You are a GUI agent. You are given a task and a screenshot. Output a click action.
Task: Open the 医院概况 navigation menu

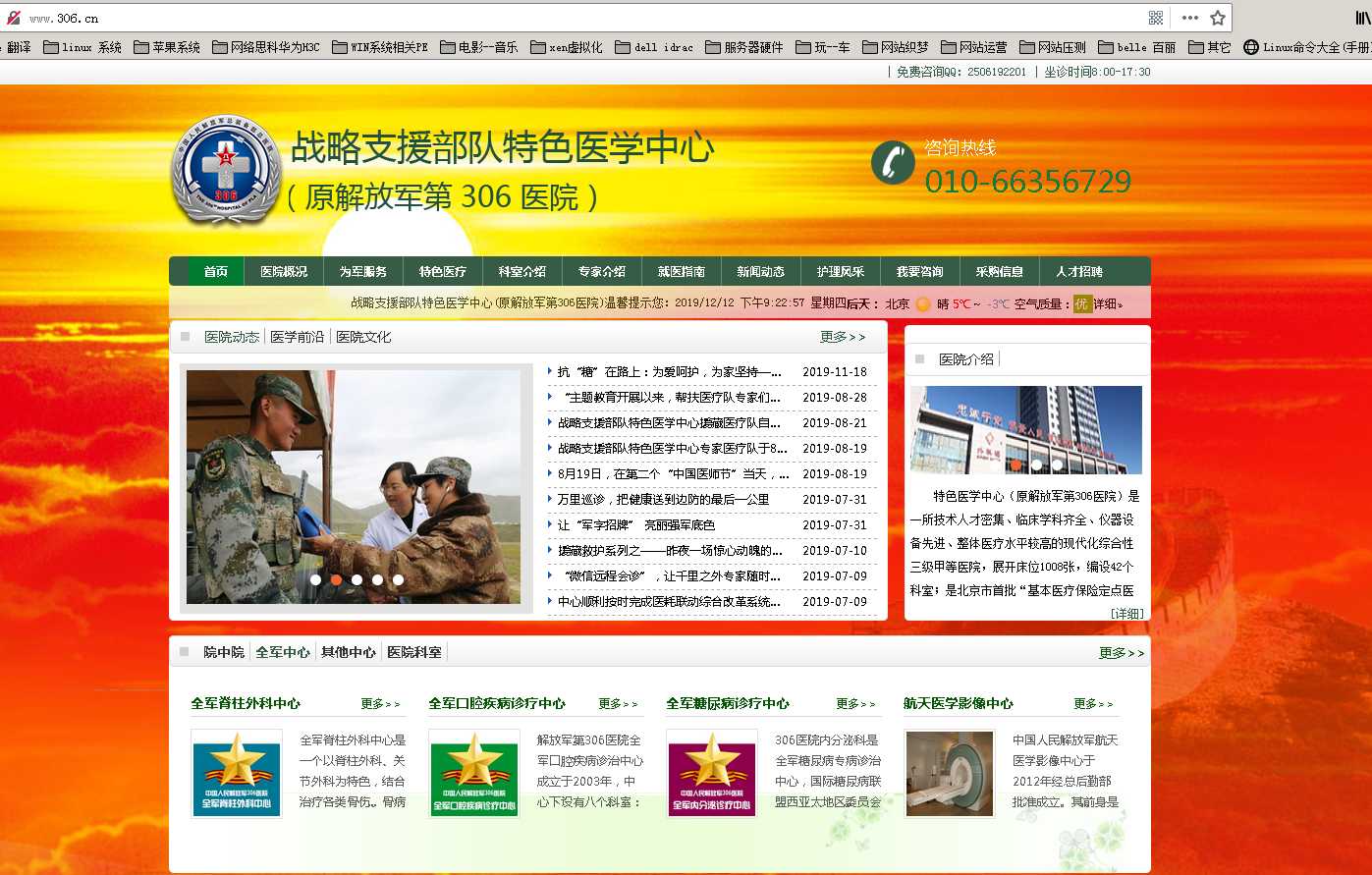284,271
